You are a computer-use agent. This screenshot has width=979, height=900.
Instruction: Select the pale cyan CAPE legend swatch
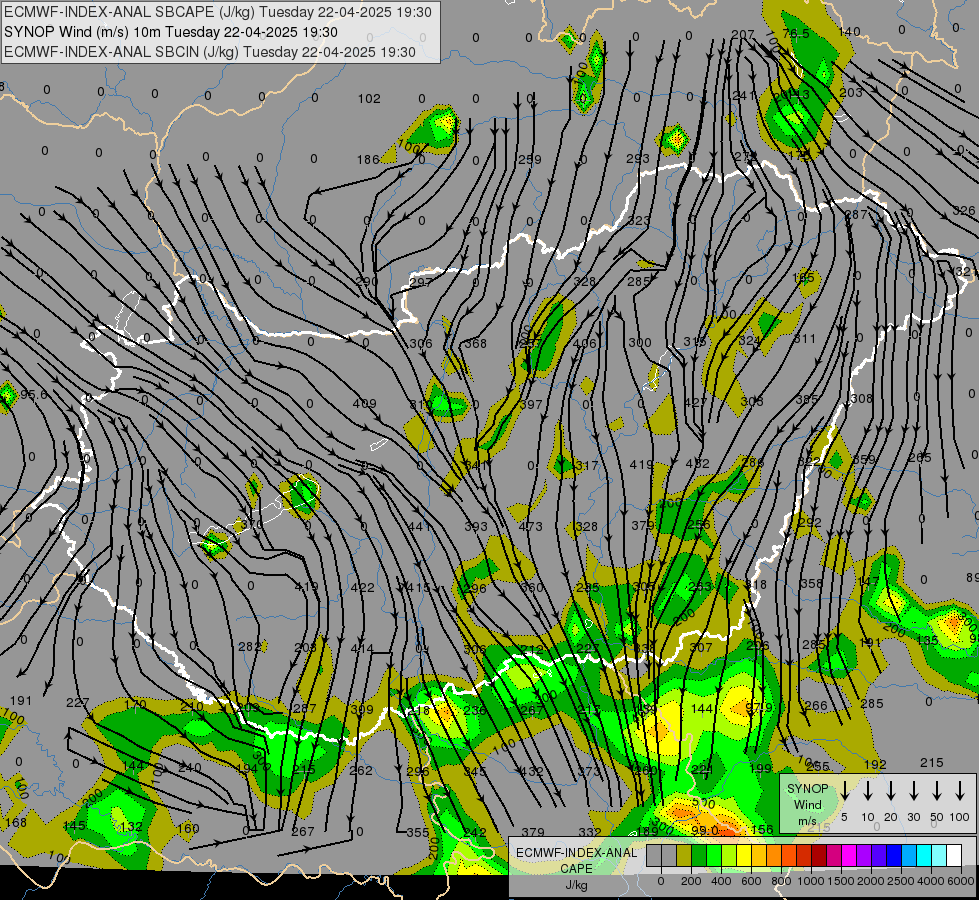click(x=938, y=856)
